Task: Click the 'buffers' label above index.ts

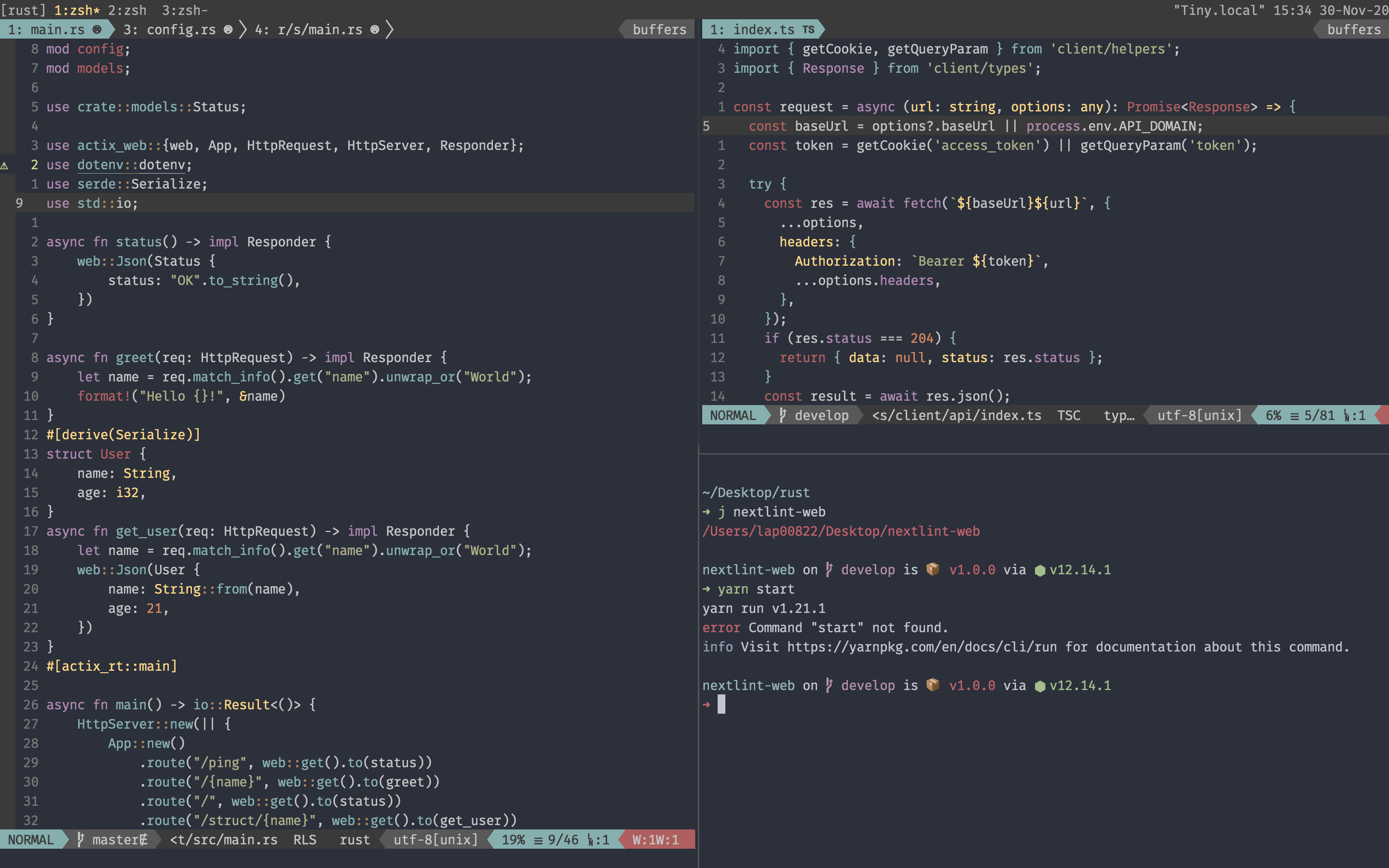Action: (1353, 29)
